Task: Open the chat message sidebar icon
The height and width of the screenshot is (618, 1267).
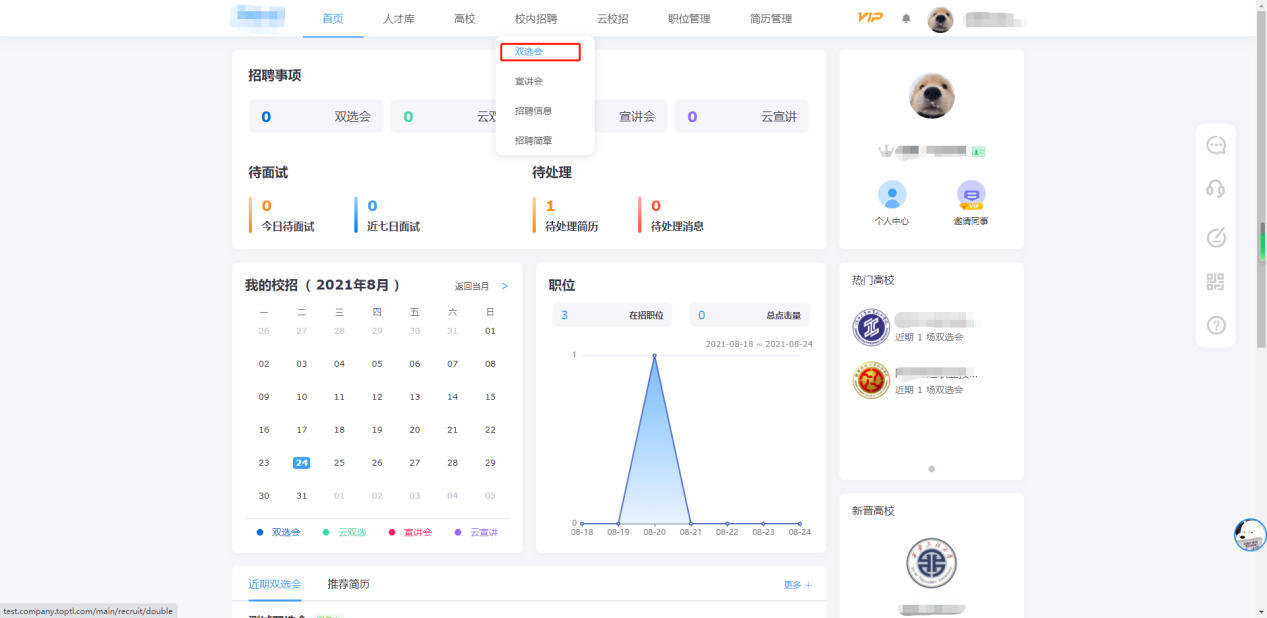Action: (x=1215, y=146)
